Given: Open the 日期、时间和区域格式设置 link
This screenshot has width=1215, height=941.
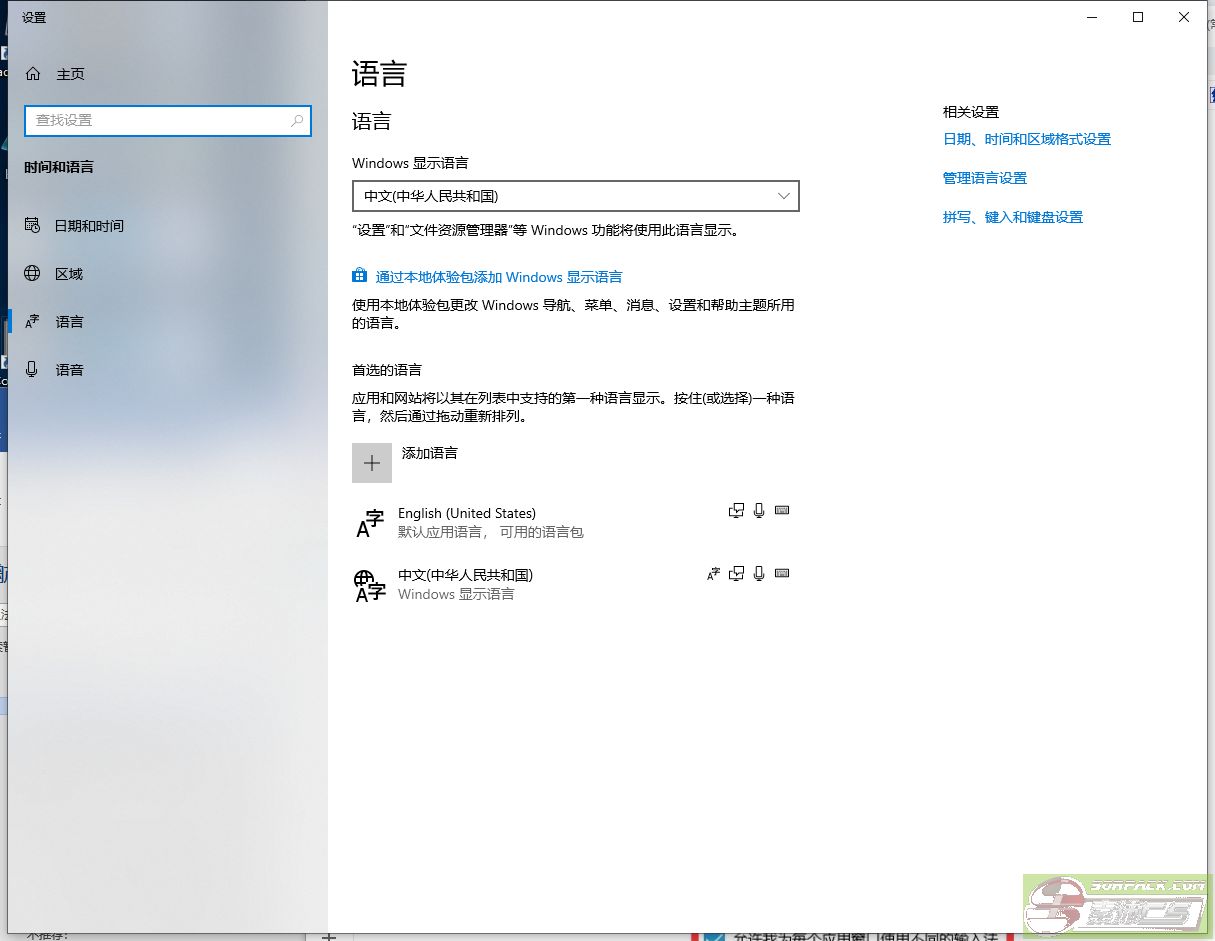Looking at the screenshot, I should coord(1026,140).
